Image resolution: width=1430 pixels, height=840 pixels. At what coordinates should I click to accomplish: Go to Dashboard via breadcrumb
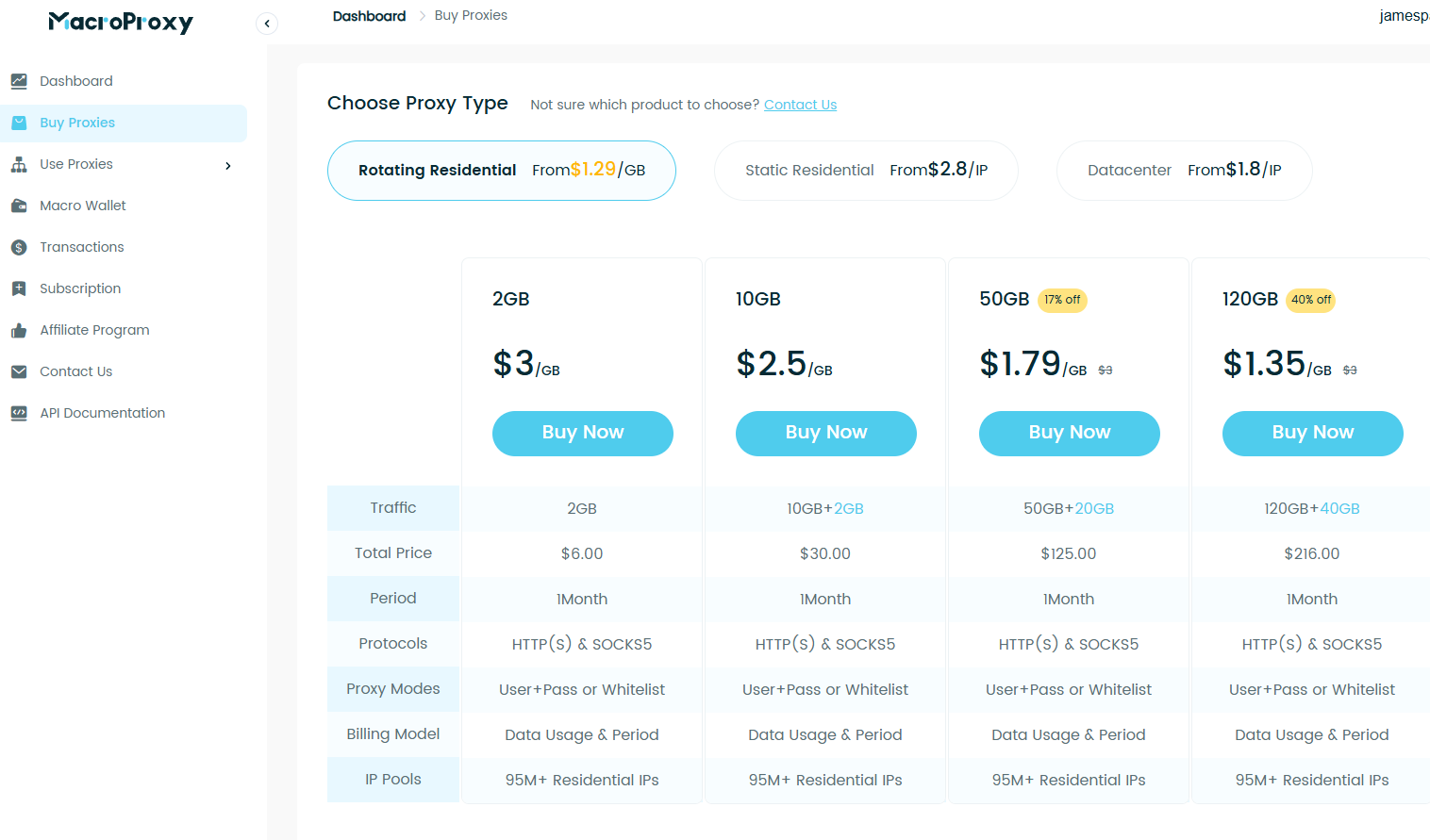(369, 16)
